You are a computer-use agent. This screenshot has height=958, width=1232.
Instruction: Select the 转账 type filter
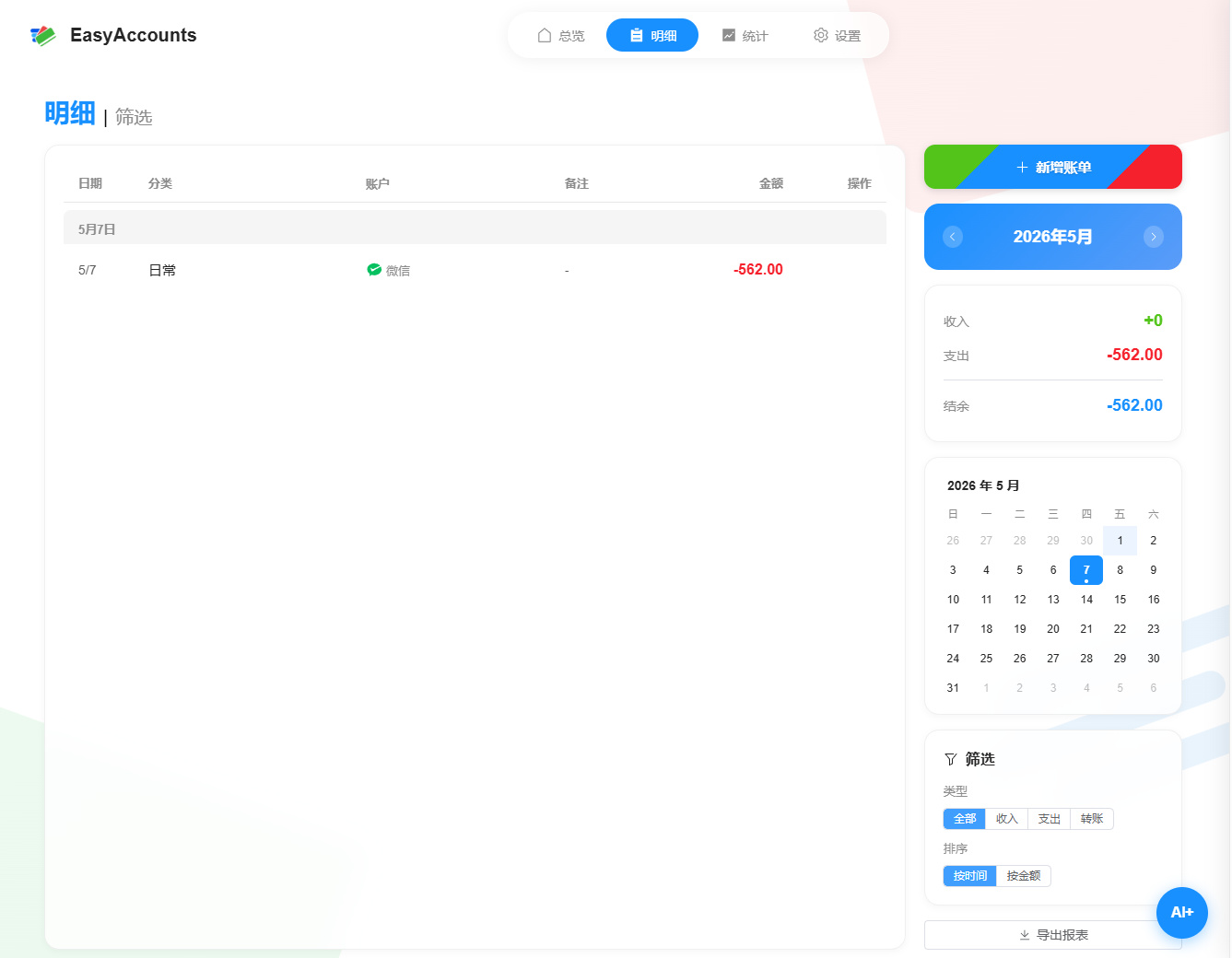(1092, 819)
